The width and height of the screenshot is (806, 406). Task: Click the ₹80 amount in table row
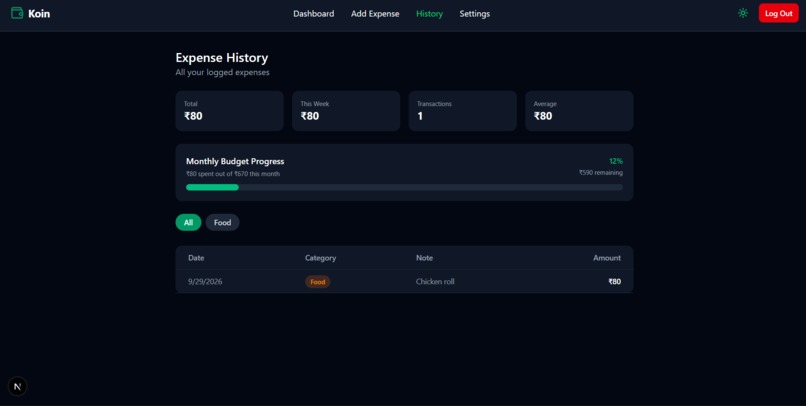click(x=615, y=282)
